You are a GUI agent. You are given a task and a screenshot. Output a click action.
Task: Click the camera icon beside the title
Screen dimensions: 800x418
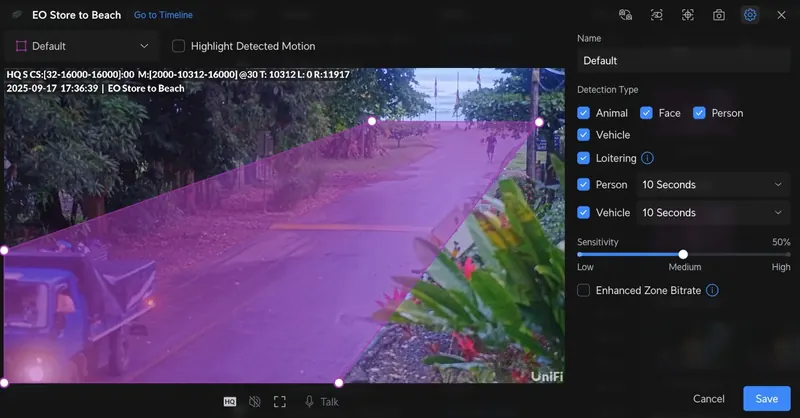pos(17,15)
